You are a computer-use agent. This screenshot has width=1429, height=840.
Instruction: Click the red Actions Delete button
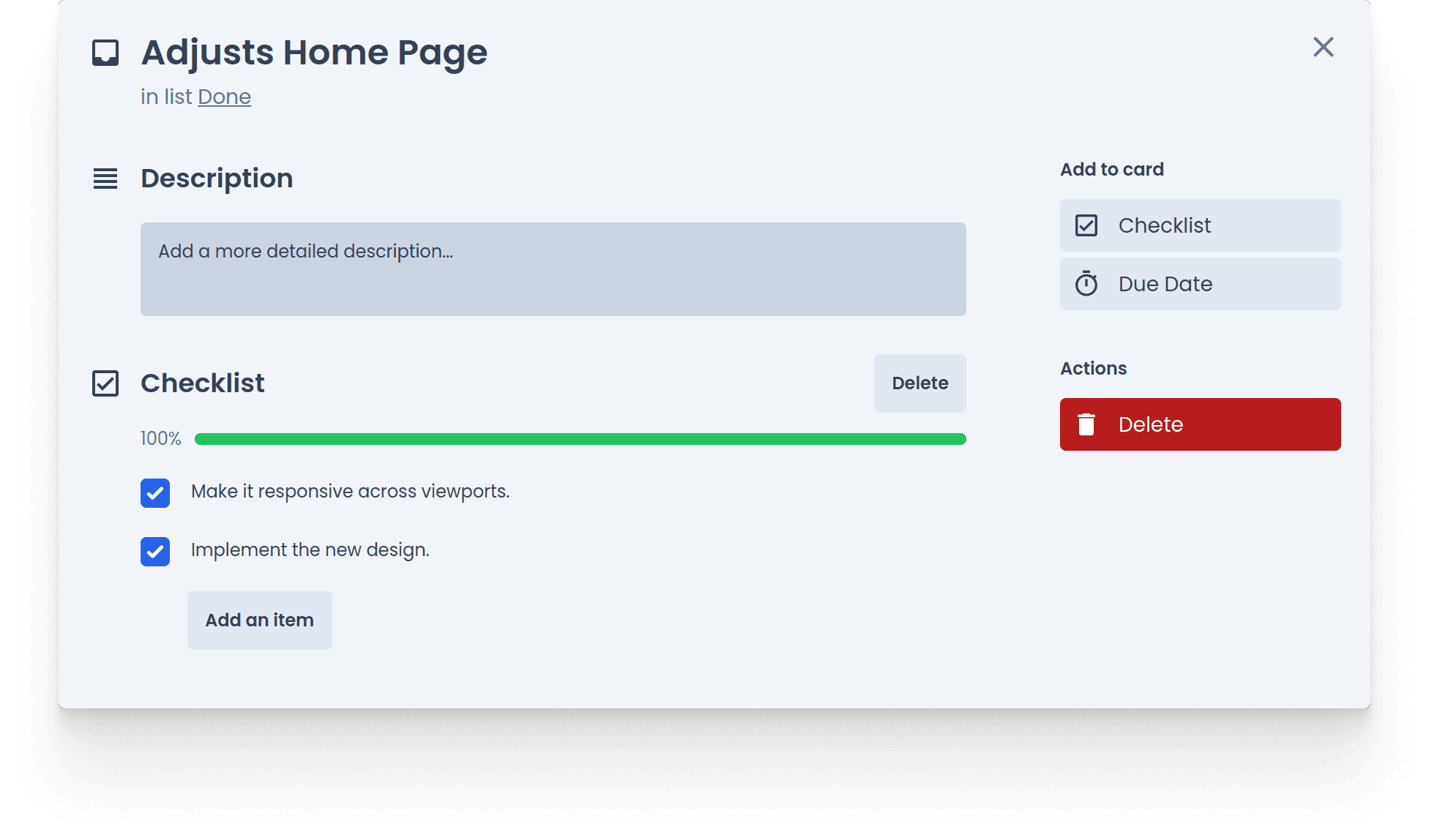pos(1200,424)
